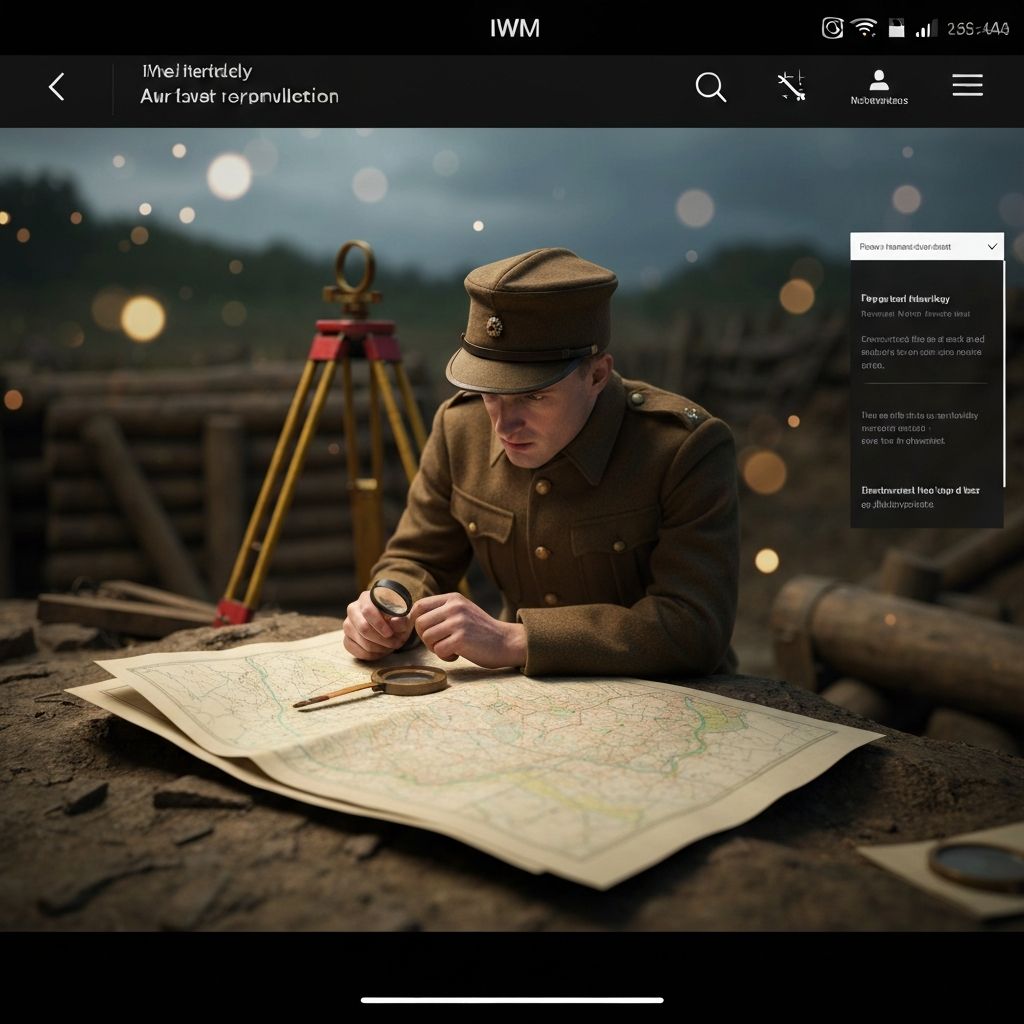Expand the dropdown chevron on the info panel
Viewport: 1024px width, 1024px height.
[x=992, y=246]
